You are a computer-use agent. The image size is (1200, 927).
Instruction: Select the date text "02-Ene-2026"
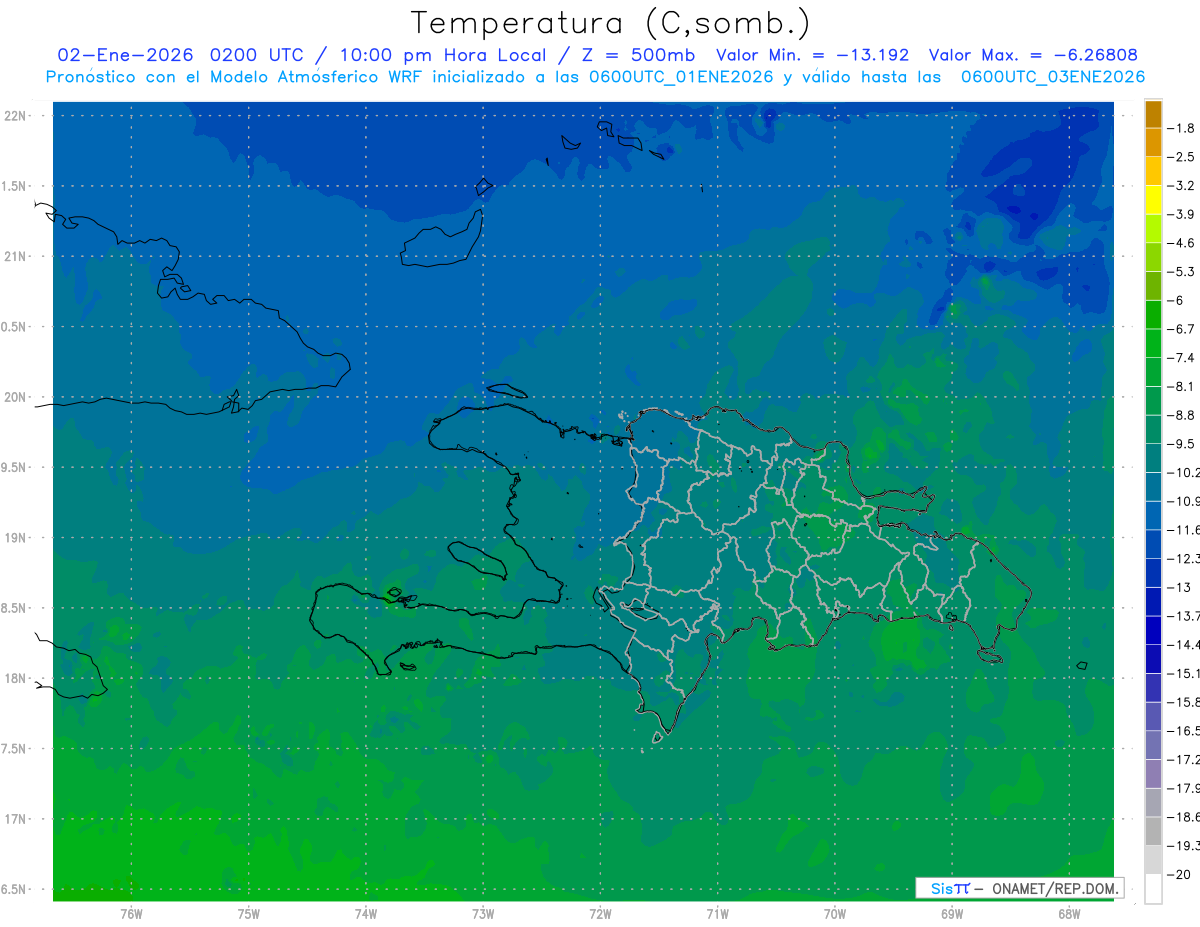pyautogui.click(x=124, y=55)
